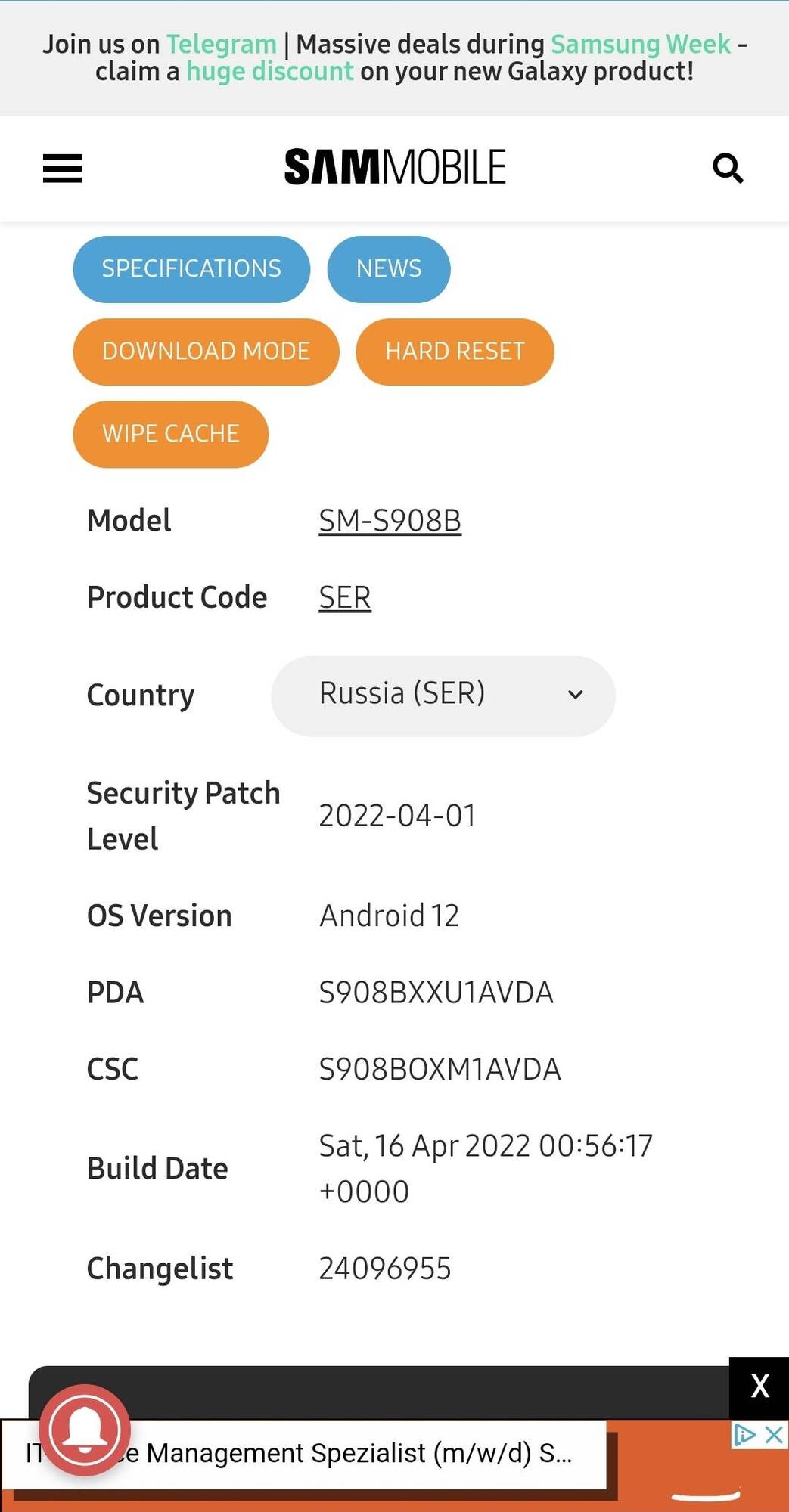Follow the huge discount link
This screenshot has height=1512, width=789.
point(270,72)
